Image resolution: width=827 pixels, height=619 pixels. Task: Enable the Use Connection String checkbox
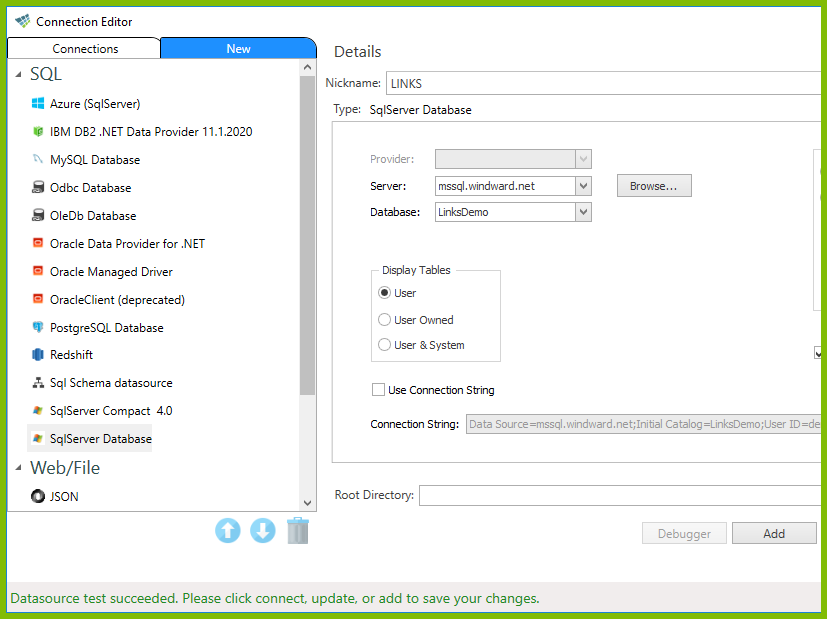(x=378, y=390)
